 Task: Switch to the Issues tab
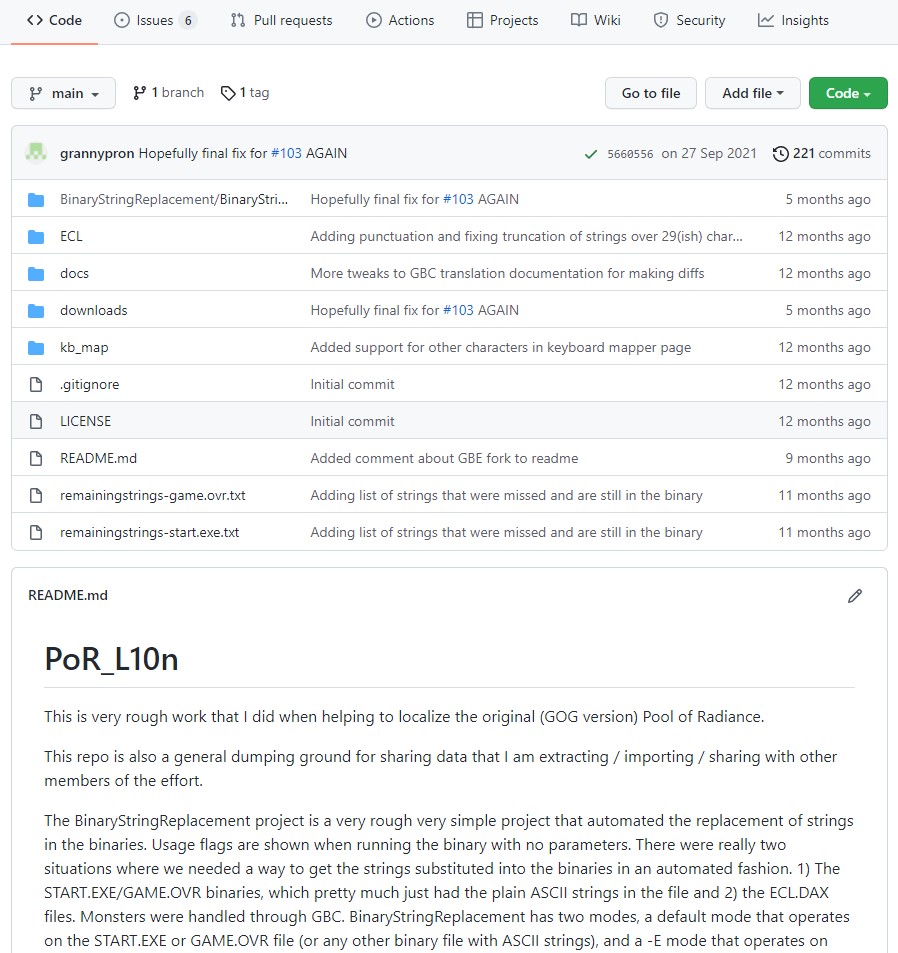(x=155, y=20)
